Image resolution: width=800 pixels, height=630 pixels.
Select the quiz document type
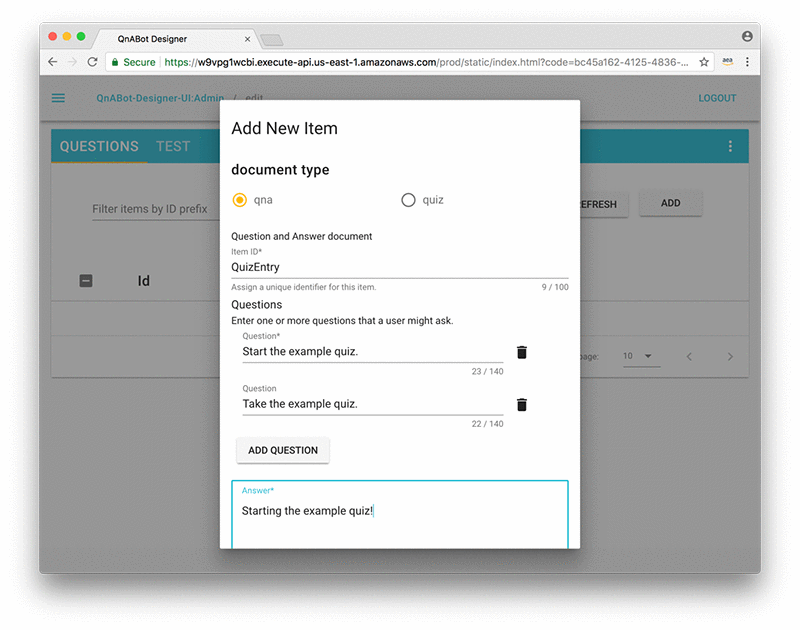[408, 200]
